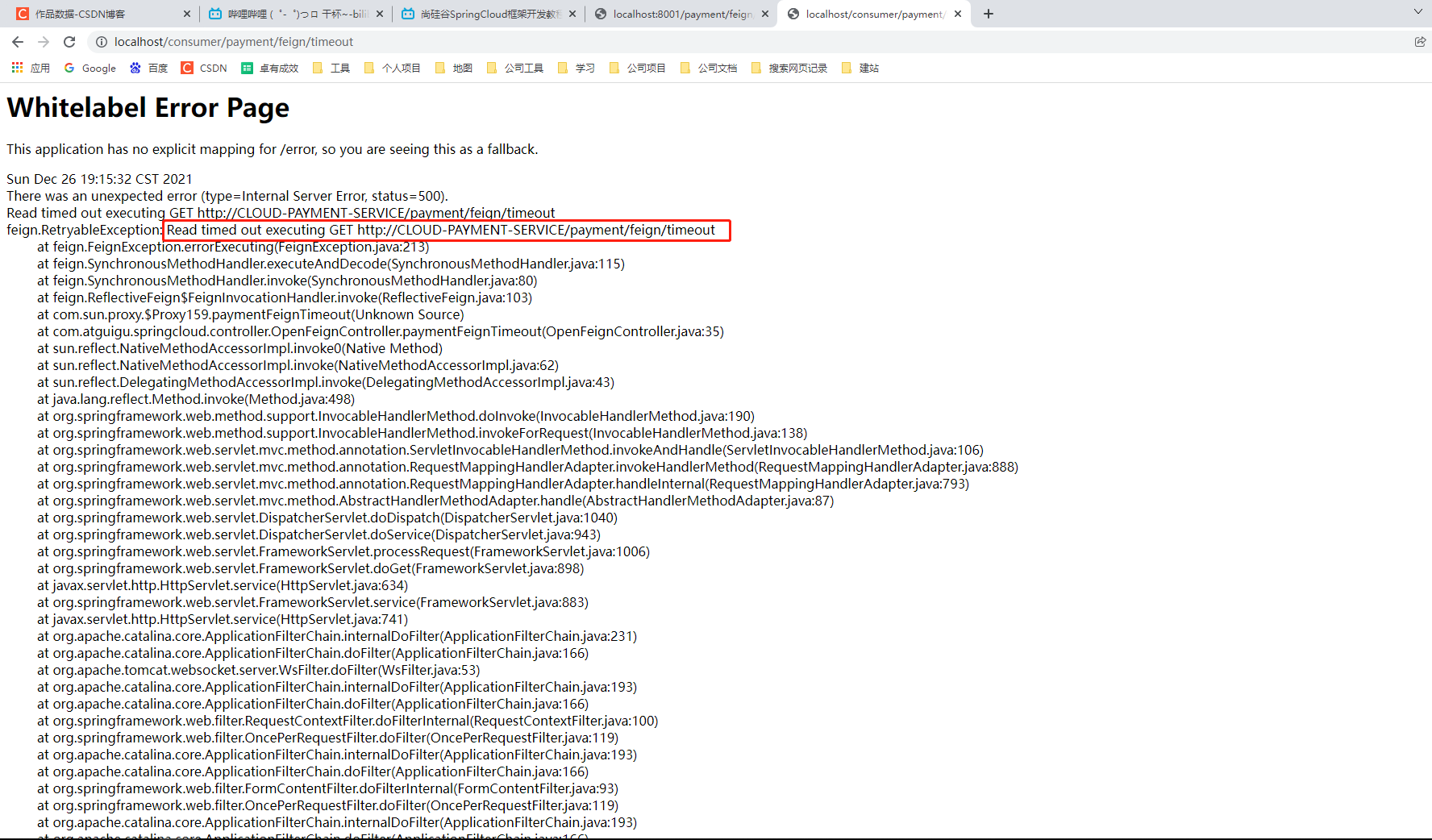Go back to the previous page
Image resolution: width=1432 pixels, height=840 pixels.
point(18,42)
